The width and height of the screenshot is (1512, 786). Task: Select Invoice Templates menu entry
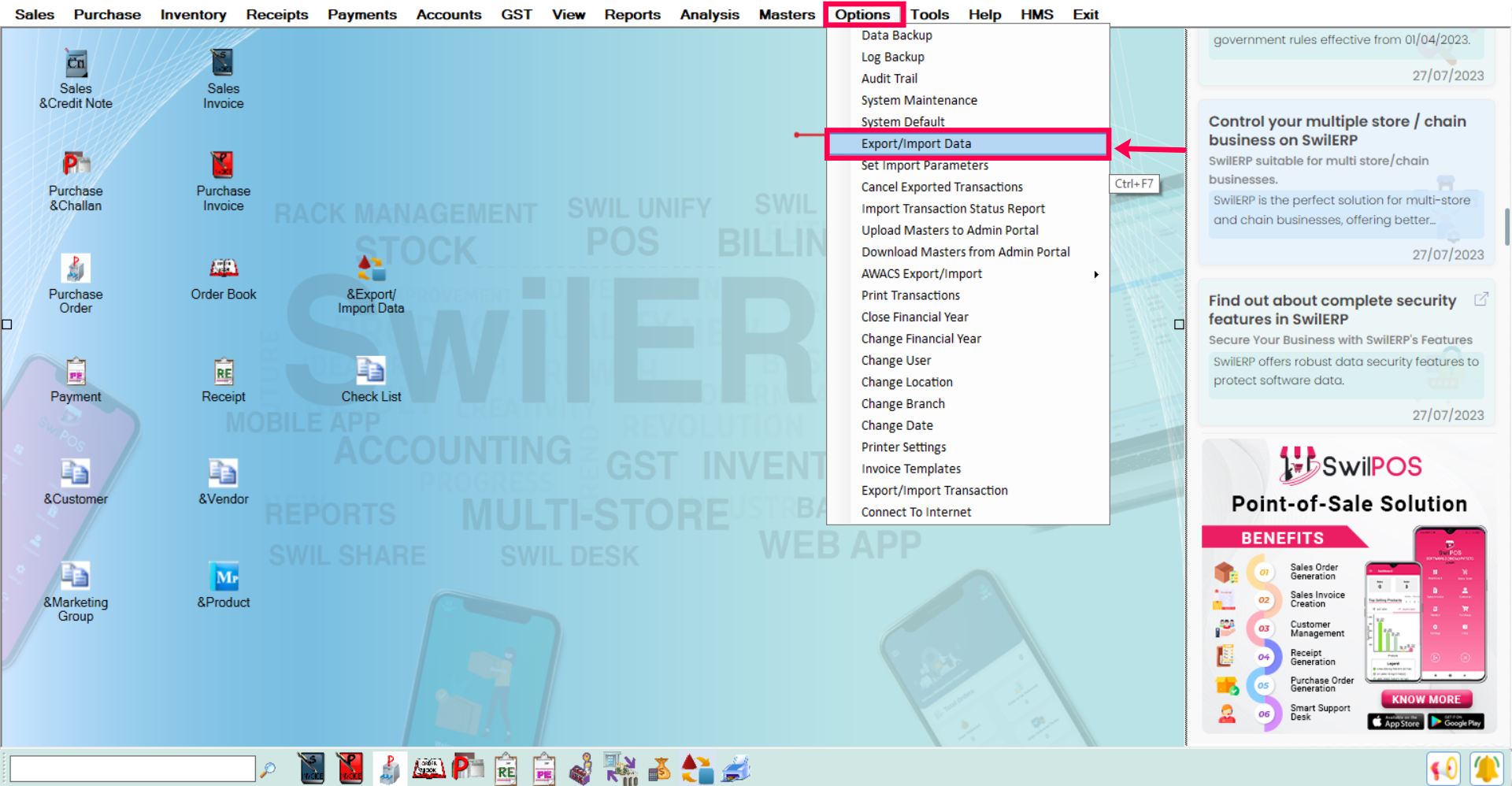(968, 469)
